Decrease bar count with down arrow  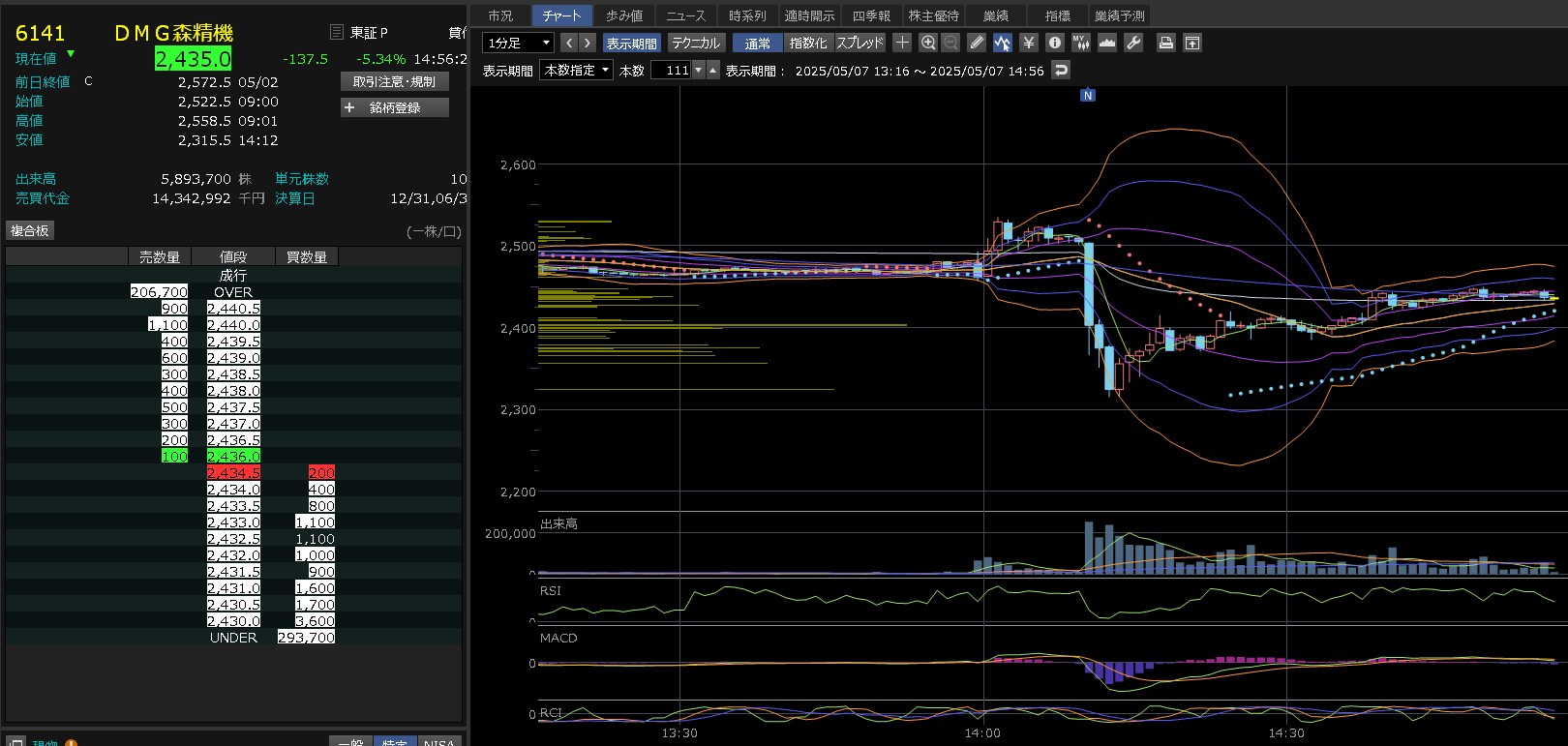pos(699,70)
